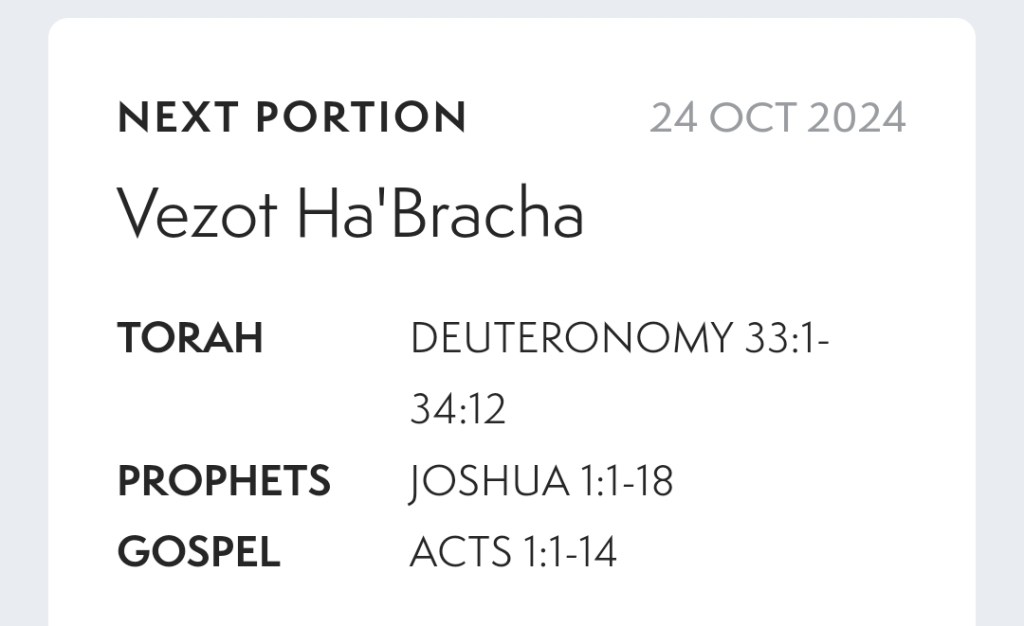Open the Acts 1:1-14 Gospel reading

click(513, 552)
